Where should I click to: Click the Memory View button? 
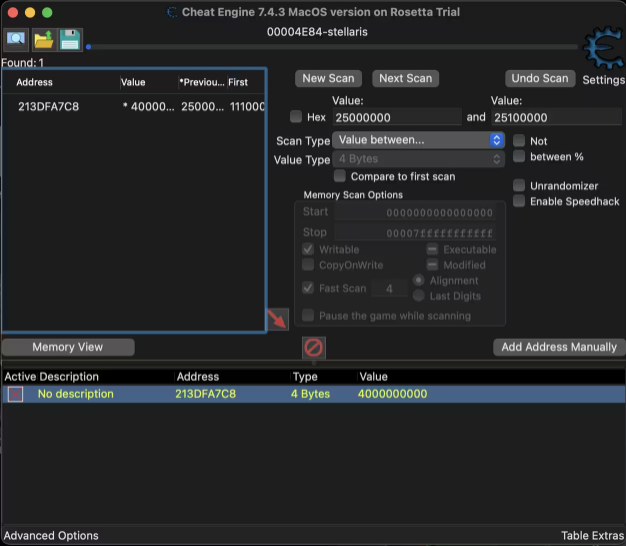(x=68, y=347)
